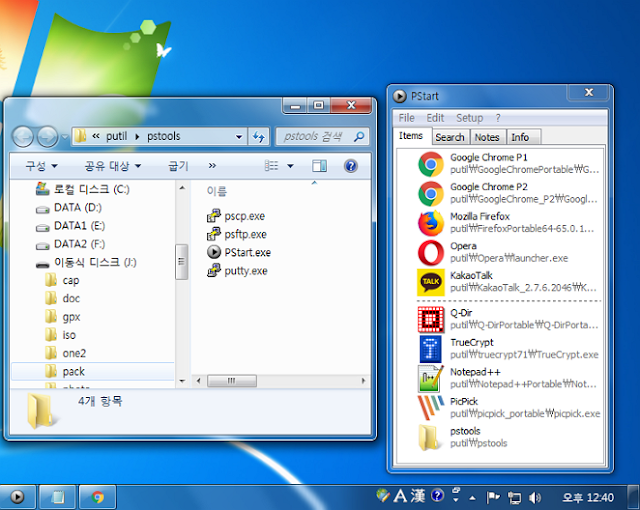Expand path chevron before putil in address bar
Image resolution: width=640 pixels, height=510 pixels.
pos(96,136)
